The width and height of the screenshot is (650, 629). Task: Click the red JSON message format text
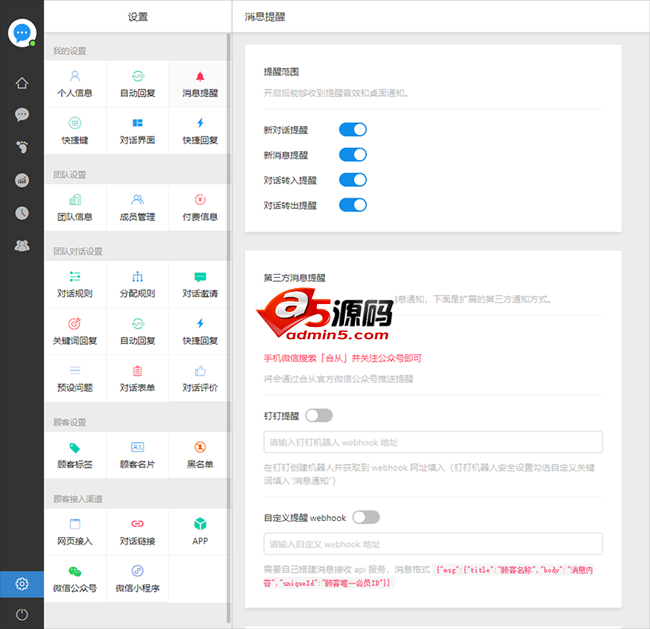click(x=429, y=576)
